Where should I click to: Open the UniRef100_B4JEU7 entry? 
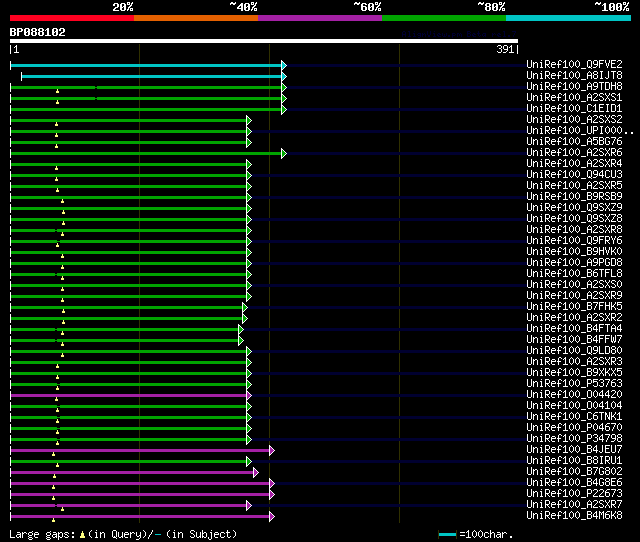(x=574, y=450)
